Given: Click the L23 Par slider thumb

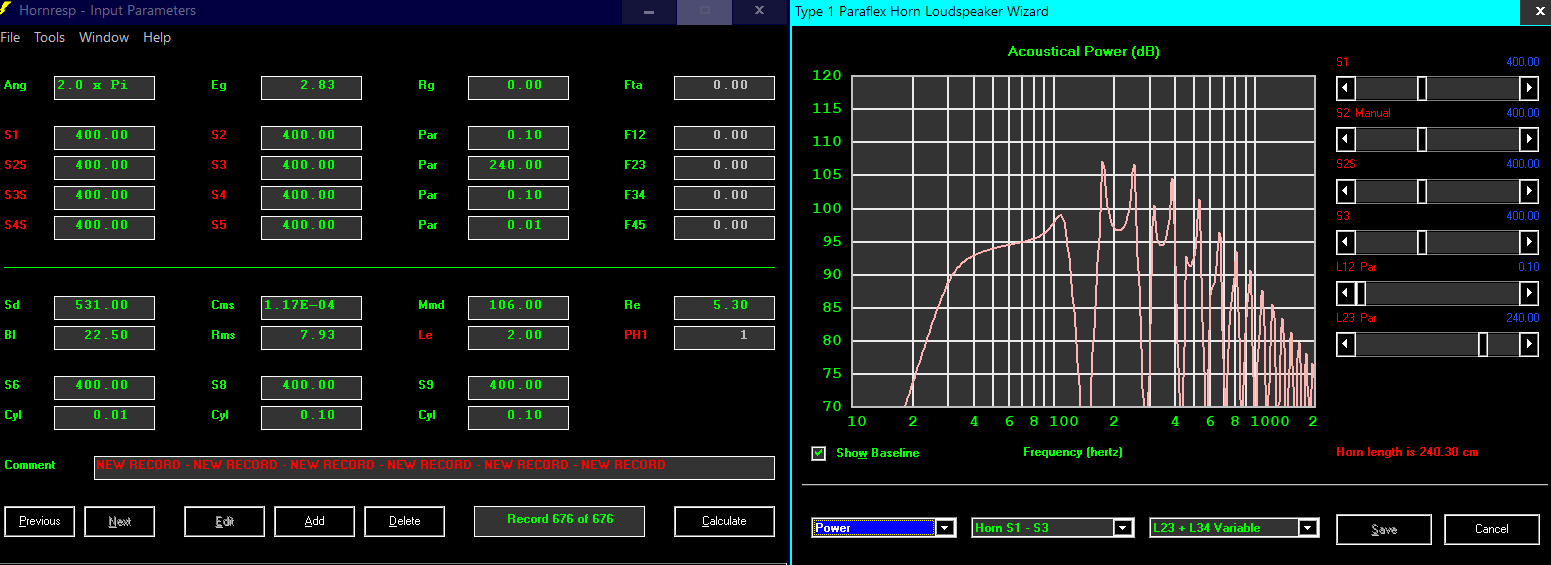Looking at the screenshot, I should tap(1483, 344).
